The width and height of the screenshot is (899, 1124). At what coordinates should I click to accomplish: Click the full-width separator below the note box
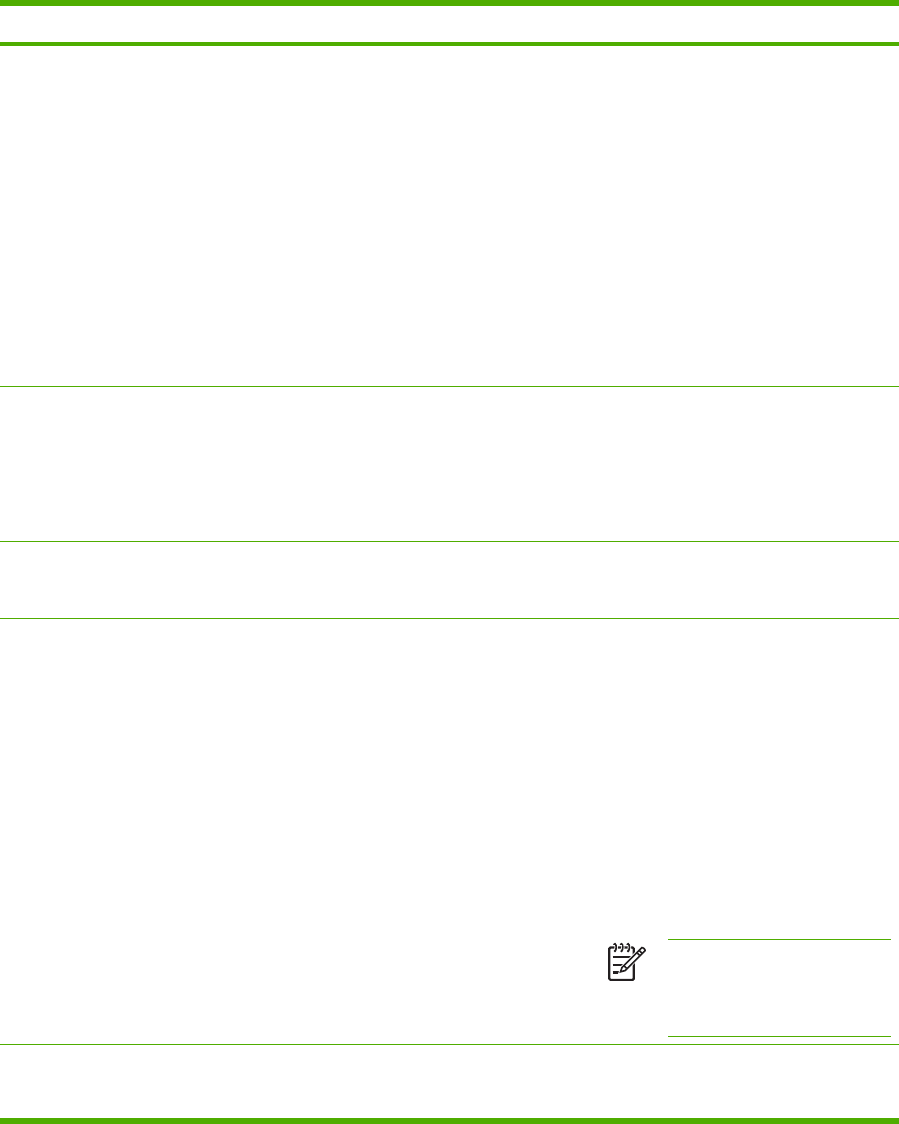click(450, 1044)
